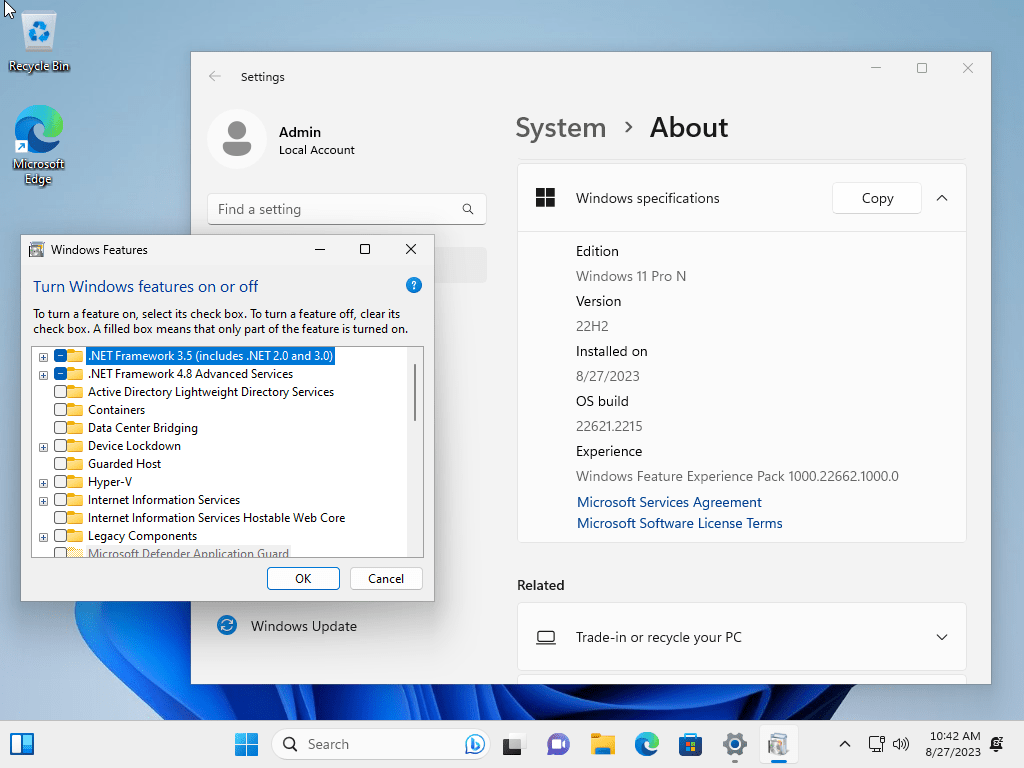Expand Trade-in or recycle your PC
This screenshot has height=768, width=1024.
942,637
